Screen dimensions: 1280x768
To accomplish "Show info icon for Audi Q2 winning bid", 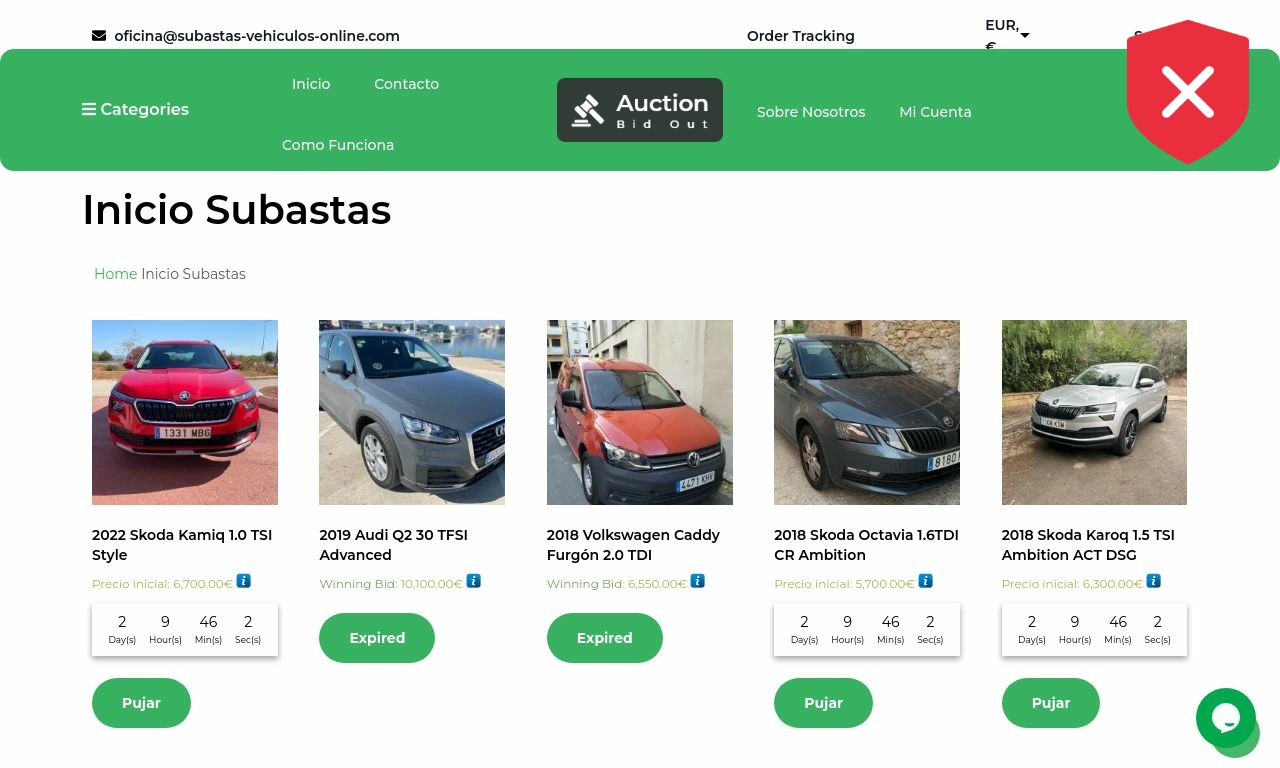I will click(474, 581).
